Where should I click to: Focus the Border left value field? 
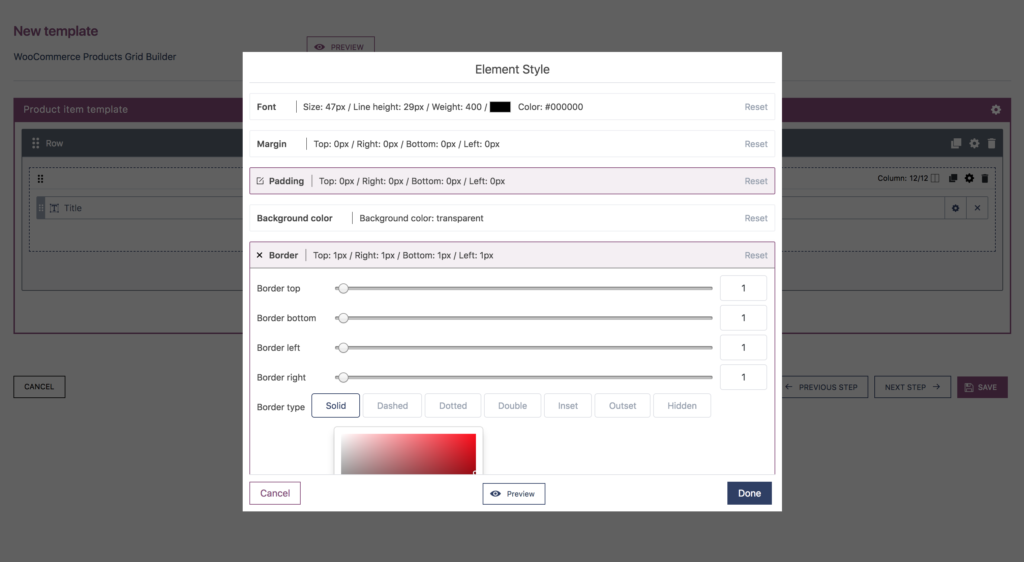pos(743,347)
